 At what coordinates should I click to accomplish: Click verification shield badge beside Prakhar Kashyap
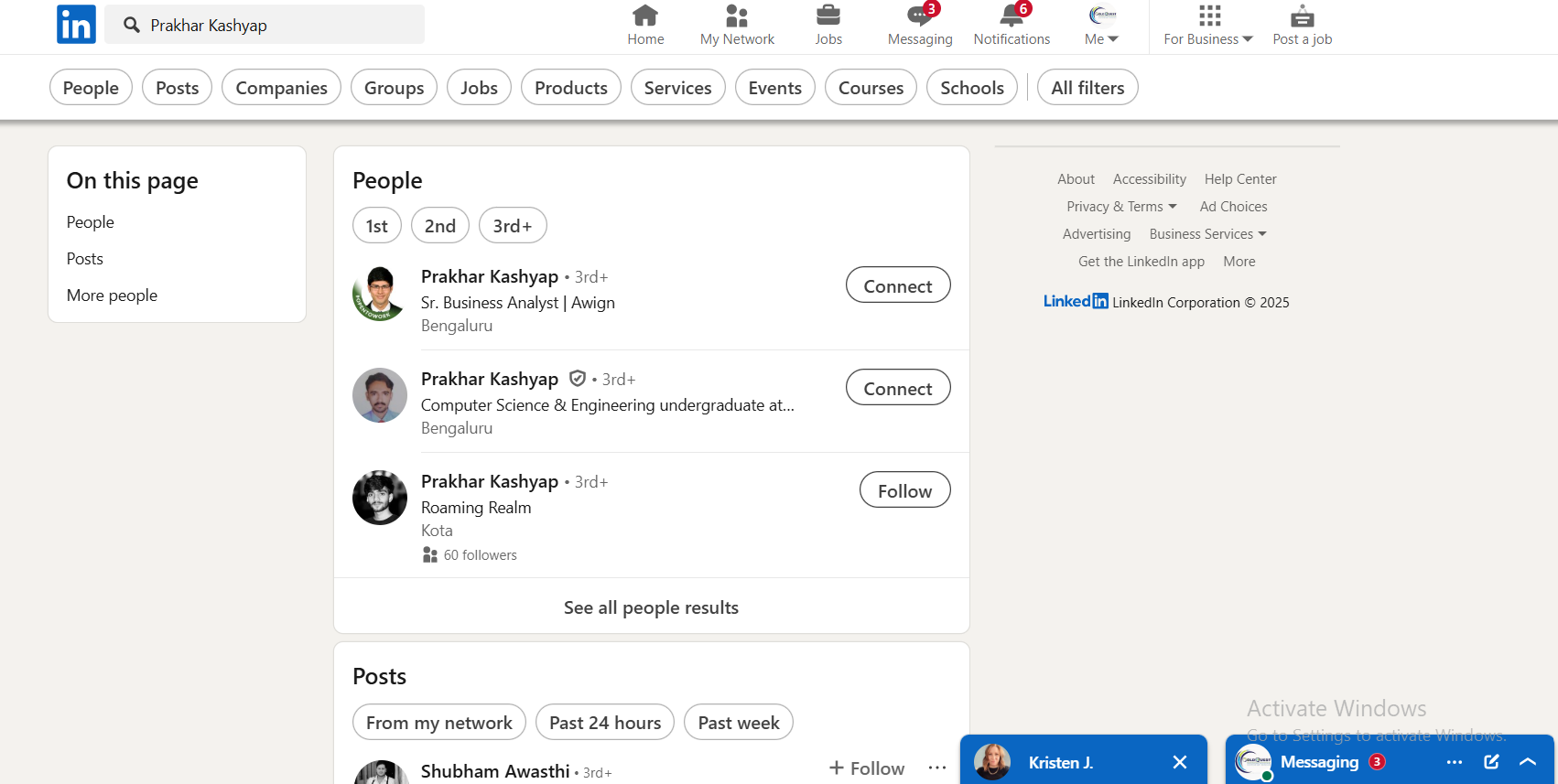tap(578, 379)
